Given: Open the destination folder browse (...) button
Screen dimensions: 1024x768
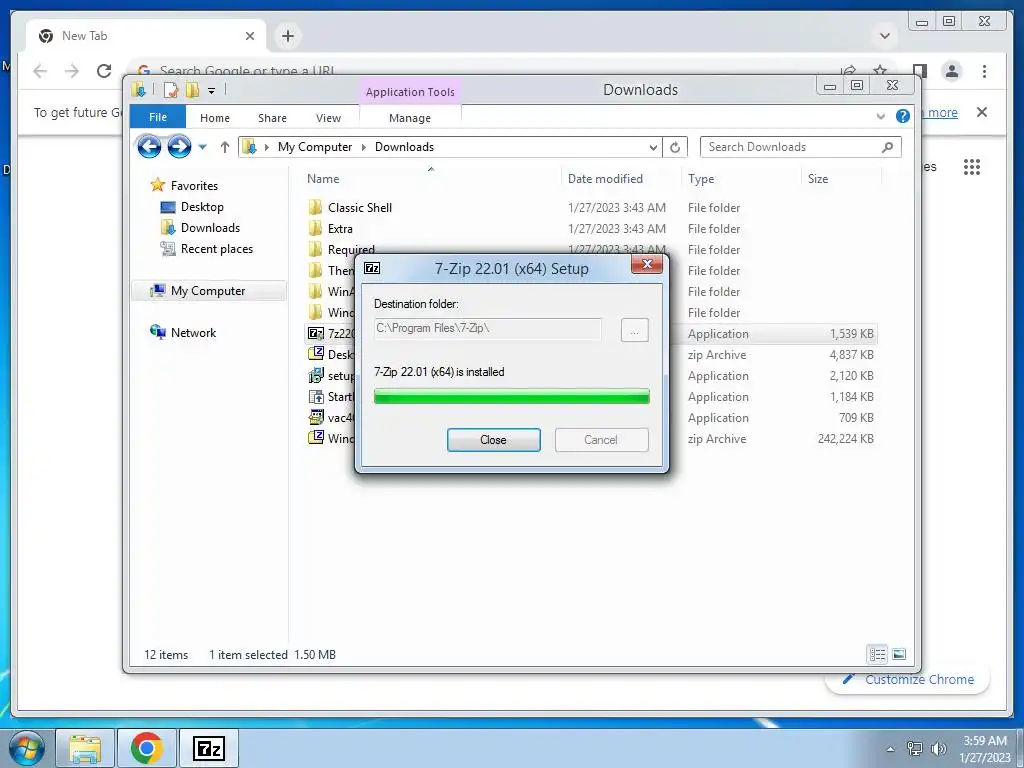Looking at the screenshot, I should (634, 330).
